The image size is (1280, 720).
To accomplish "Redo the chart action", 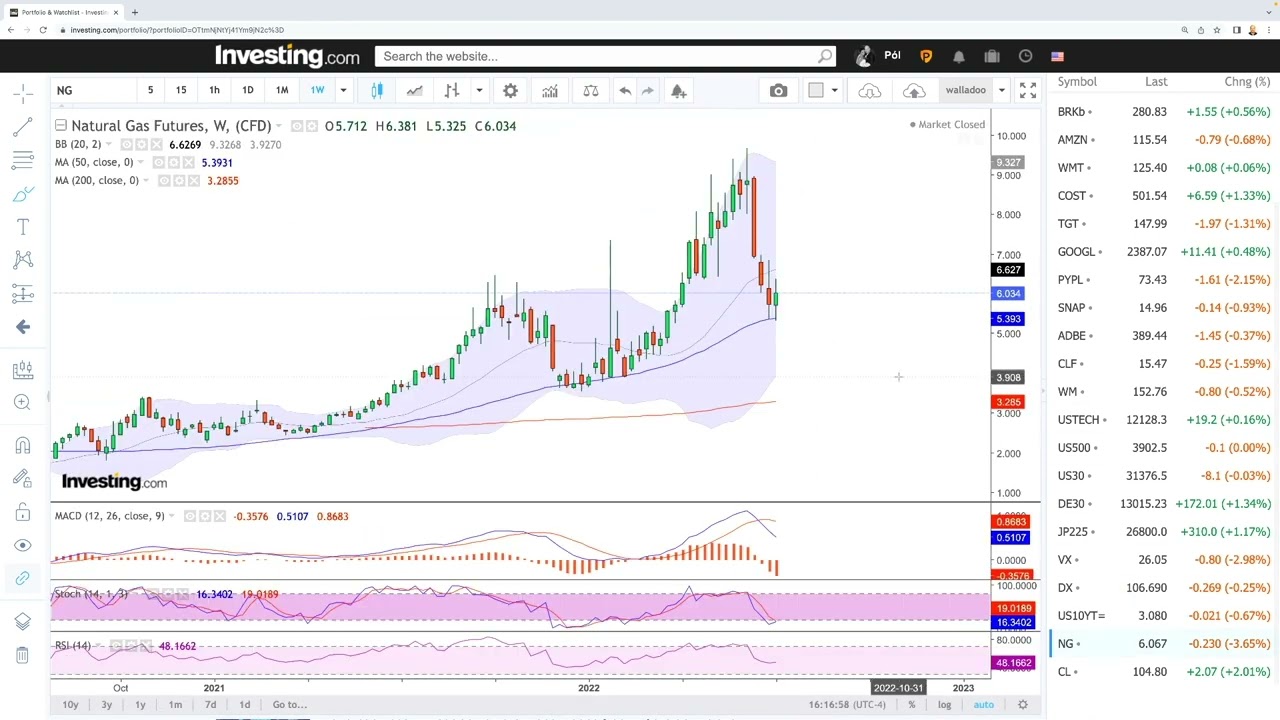I will click(648, 91).
